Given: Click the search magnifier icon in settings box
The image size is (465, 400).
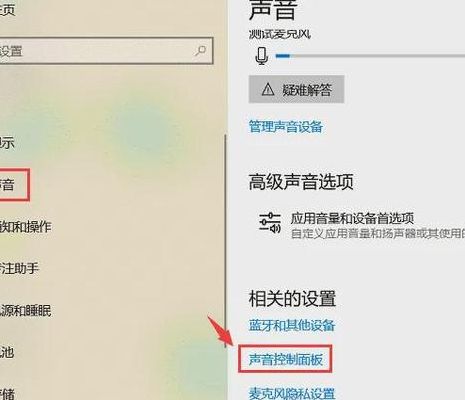Looking at the screenshot, I should pos(200,51).
